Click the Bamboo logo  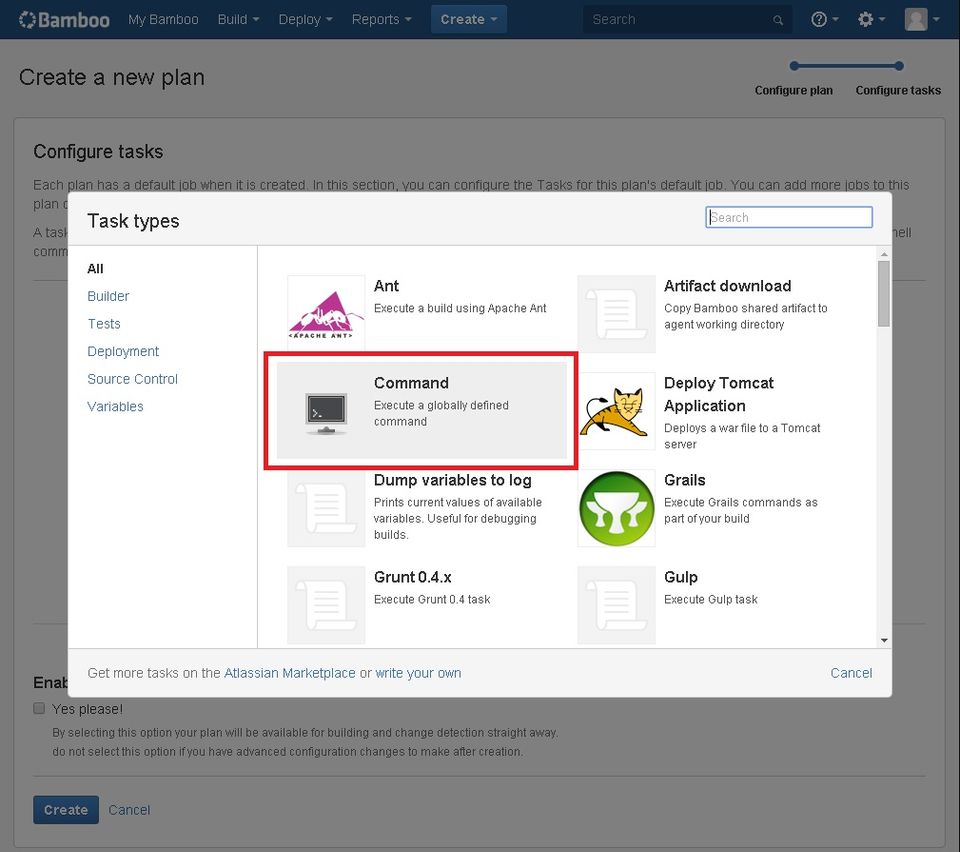(64, 20)
